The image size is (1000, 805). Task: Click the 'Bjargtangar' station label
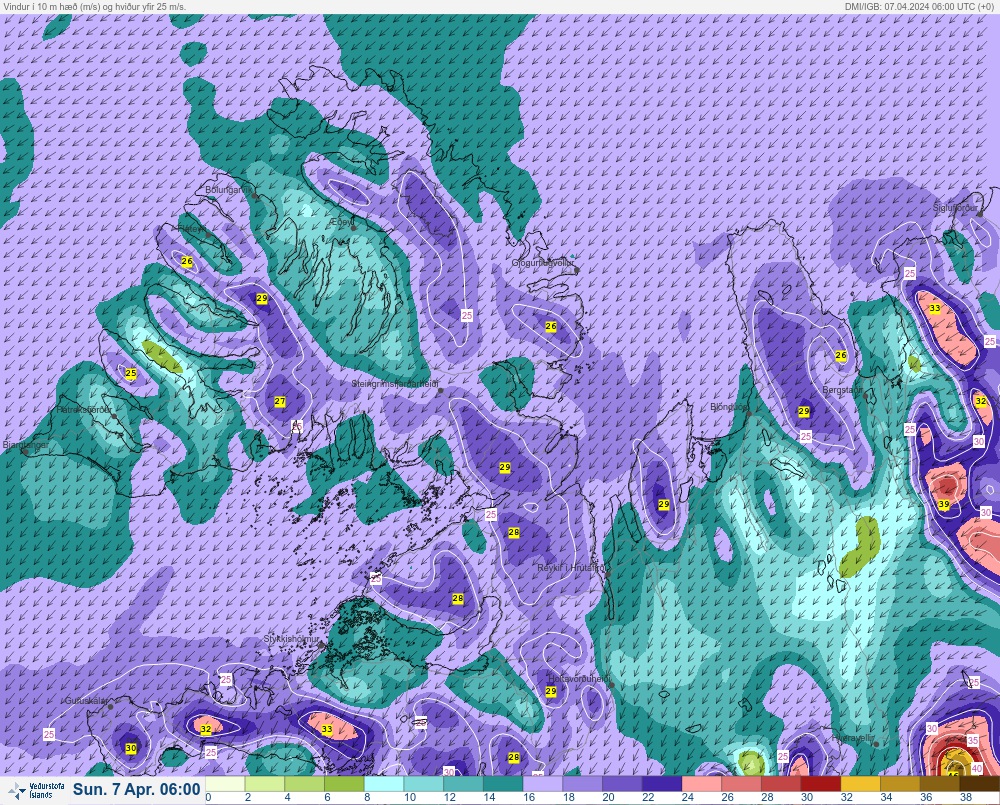tap(26, 445)
